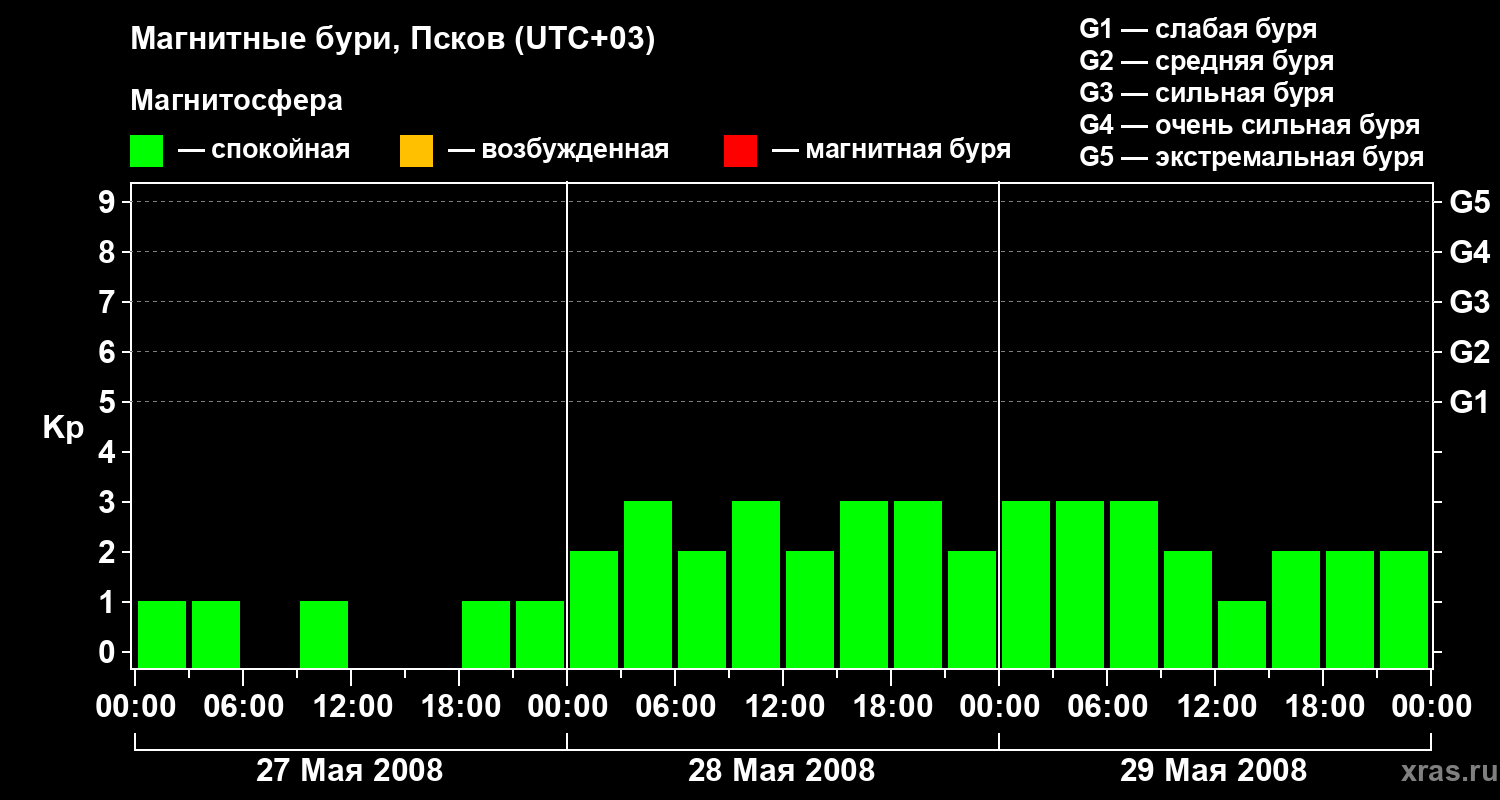Click the 12:00 time label for 28 Мая
The image size is (1500, 800).
[783, 707]
